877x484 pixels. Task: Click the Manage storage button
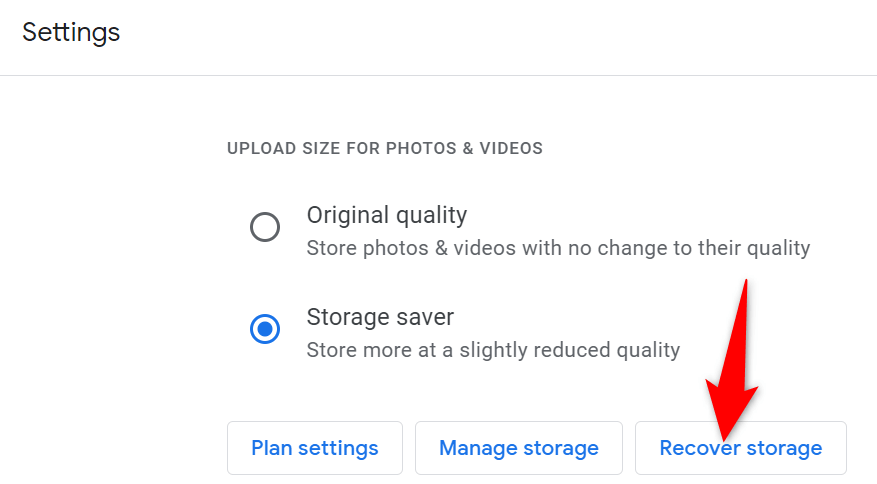pyautogui.click(x=519, y=448)
